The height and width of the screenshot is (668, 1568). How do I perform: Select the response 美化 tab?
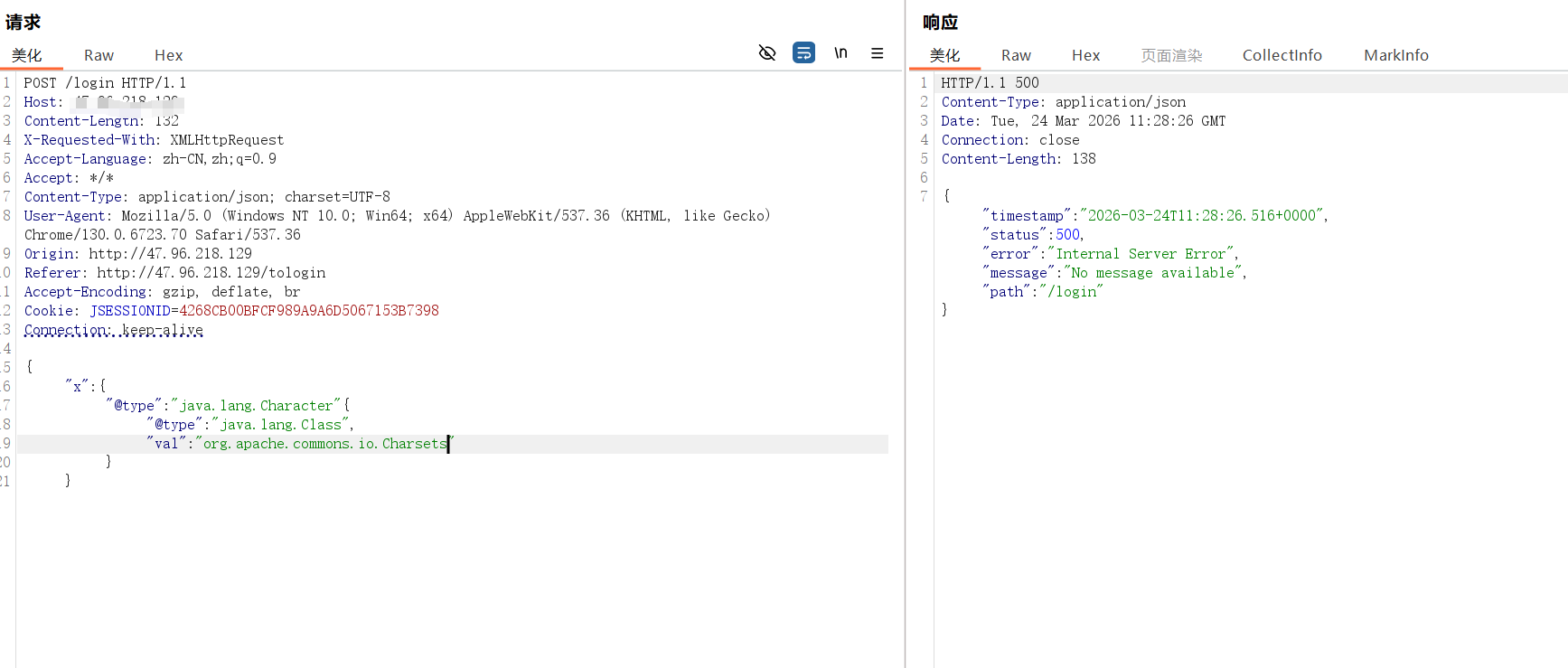pyautogui.click(x=944, y=55)
